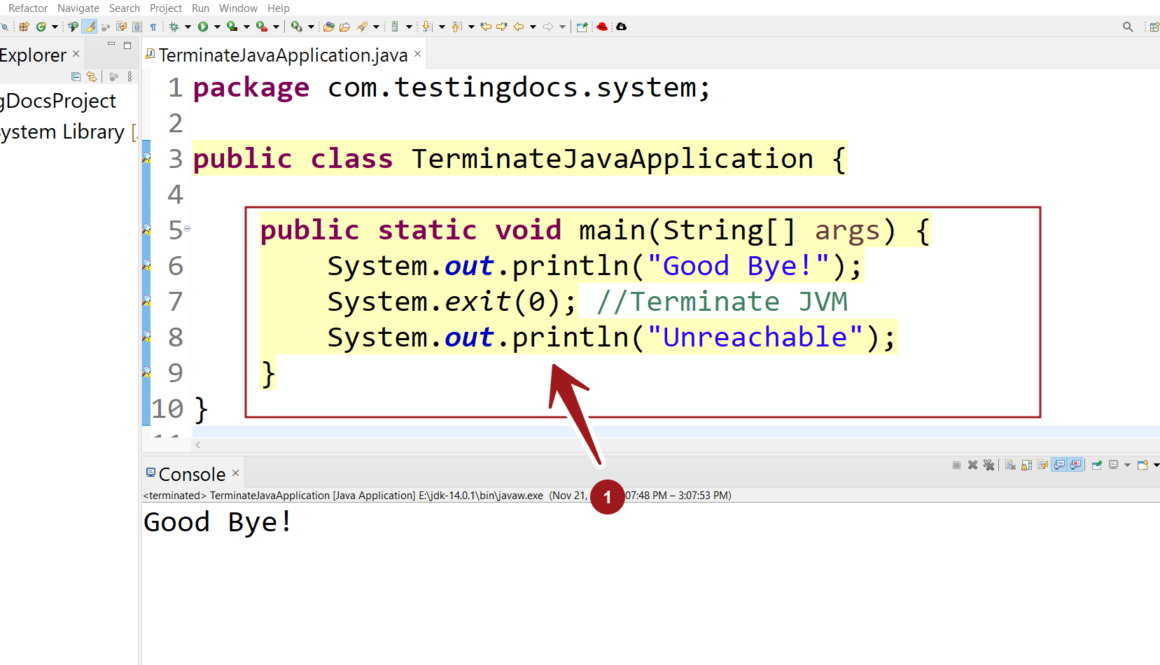
Task: Open the Debug button dropdown arrow
Action: pos(187,27)
